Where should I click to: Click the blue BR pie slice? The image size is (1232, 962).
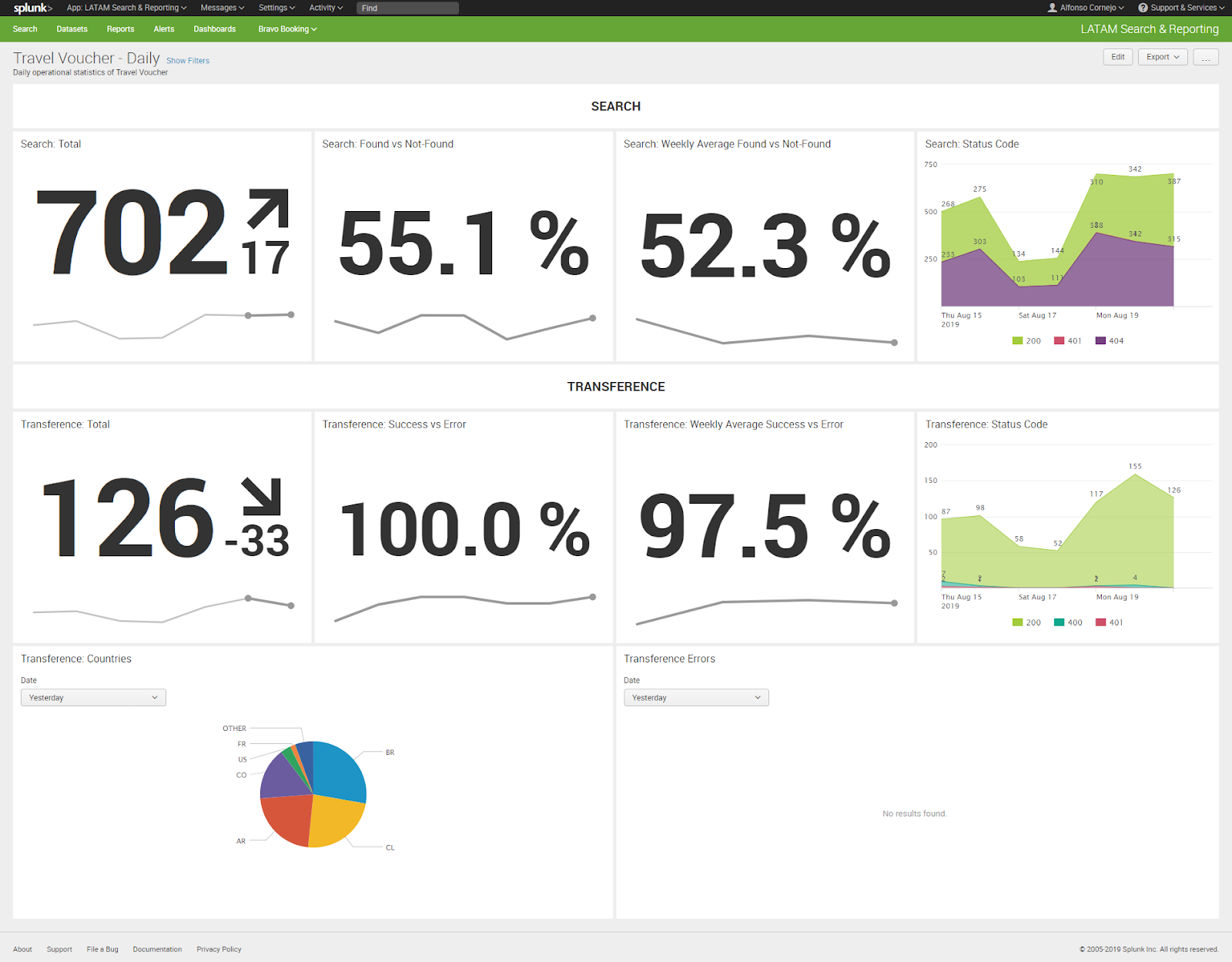tap(339, 772)
